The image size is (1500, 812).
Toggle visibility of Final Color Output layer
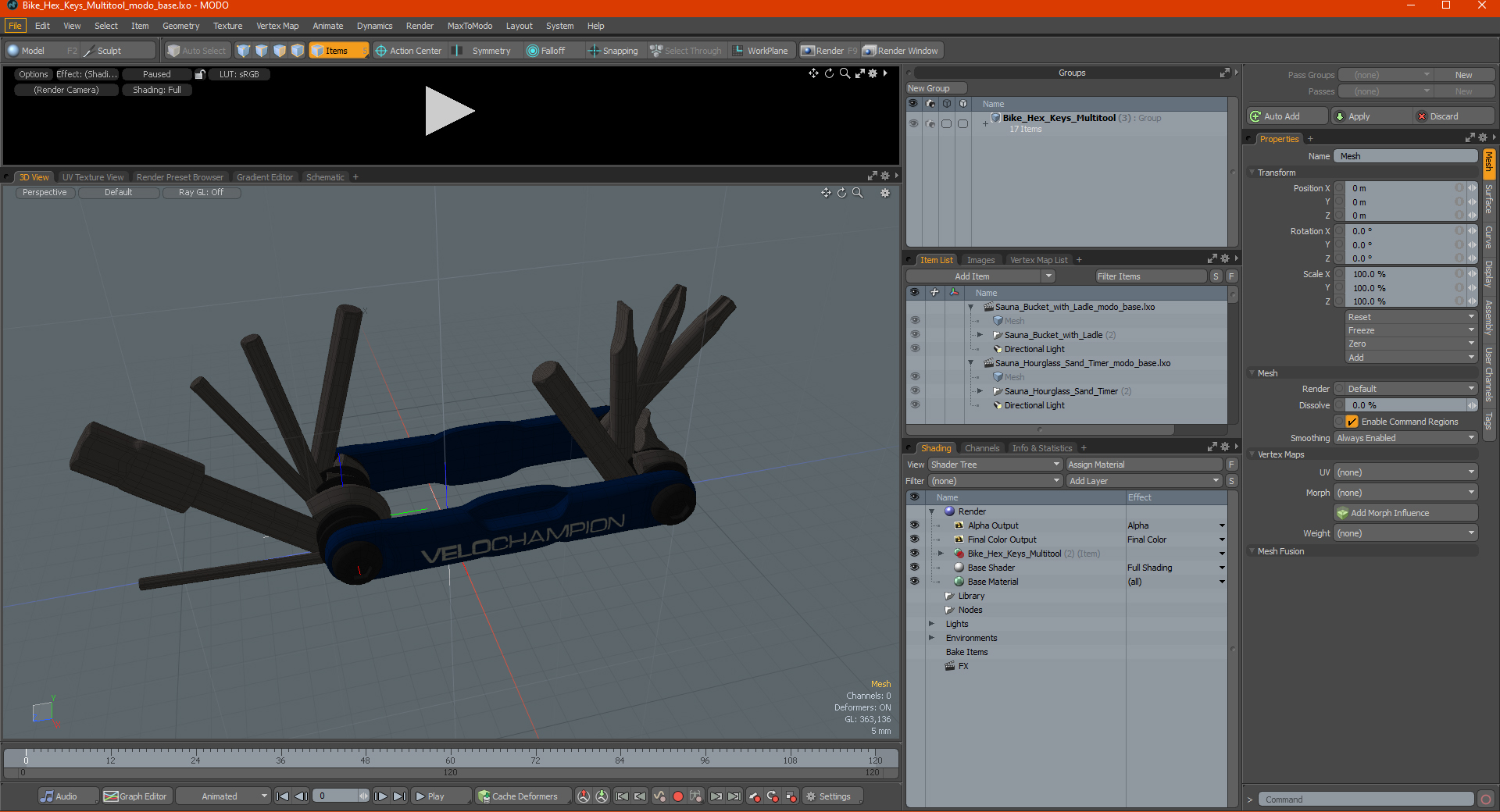(914, 540)
